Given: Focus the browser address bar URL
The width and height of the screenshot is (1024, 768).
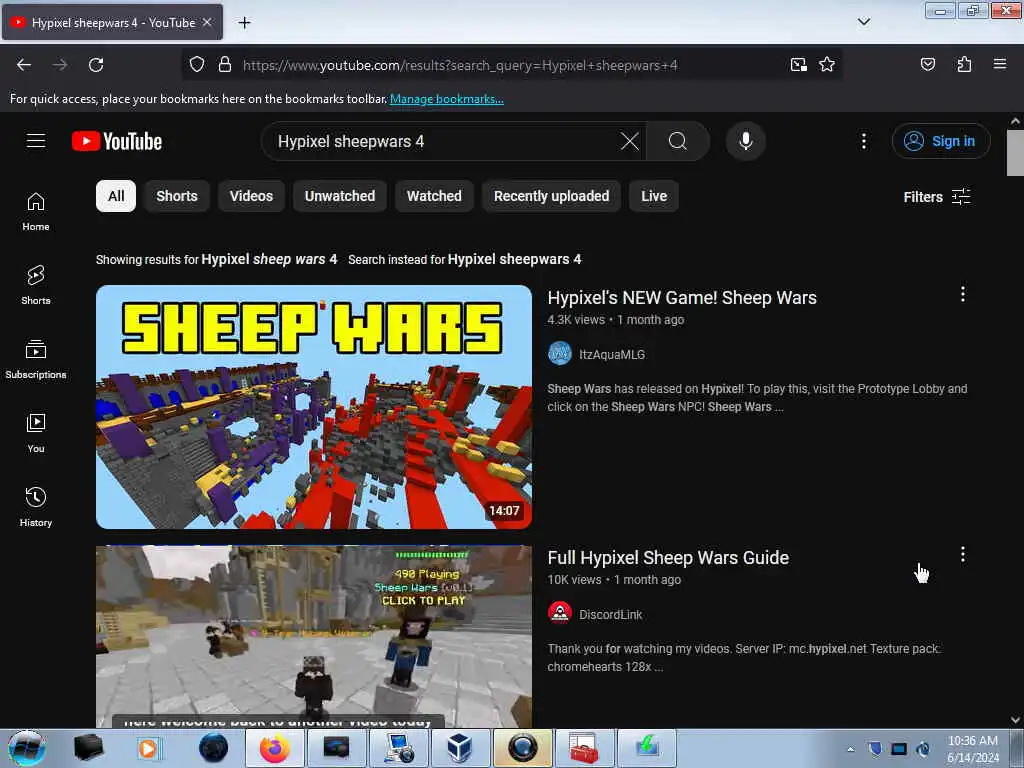Looking at the screenshot, I should [460, 65].
